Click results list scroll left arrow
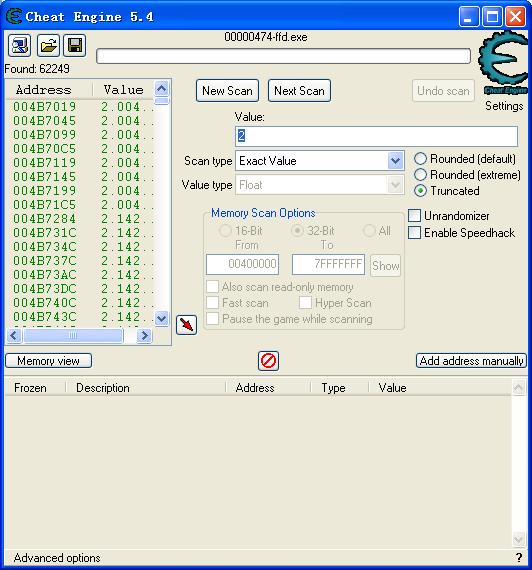The width and height of the screenshot is (532, 570). [14, 335]
